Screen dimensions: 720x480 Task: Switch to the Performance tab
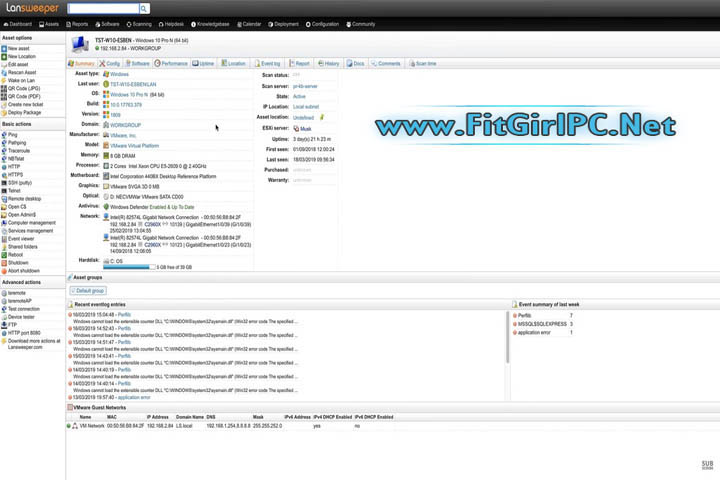click(171, 63)
